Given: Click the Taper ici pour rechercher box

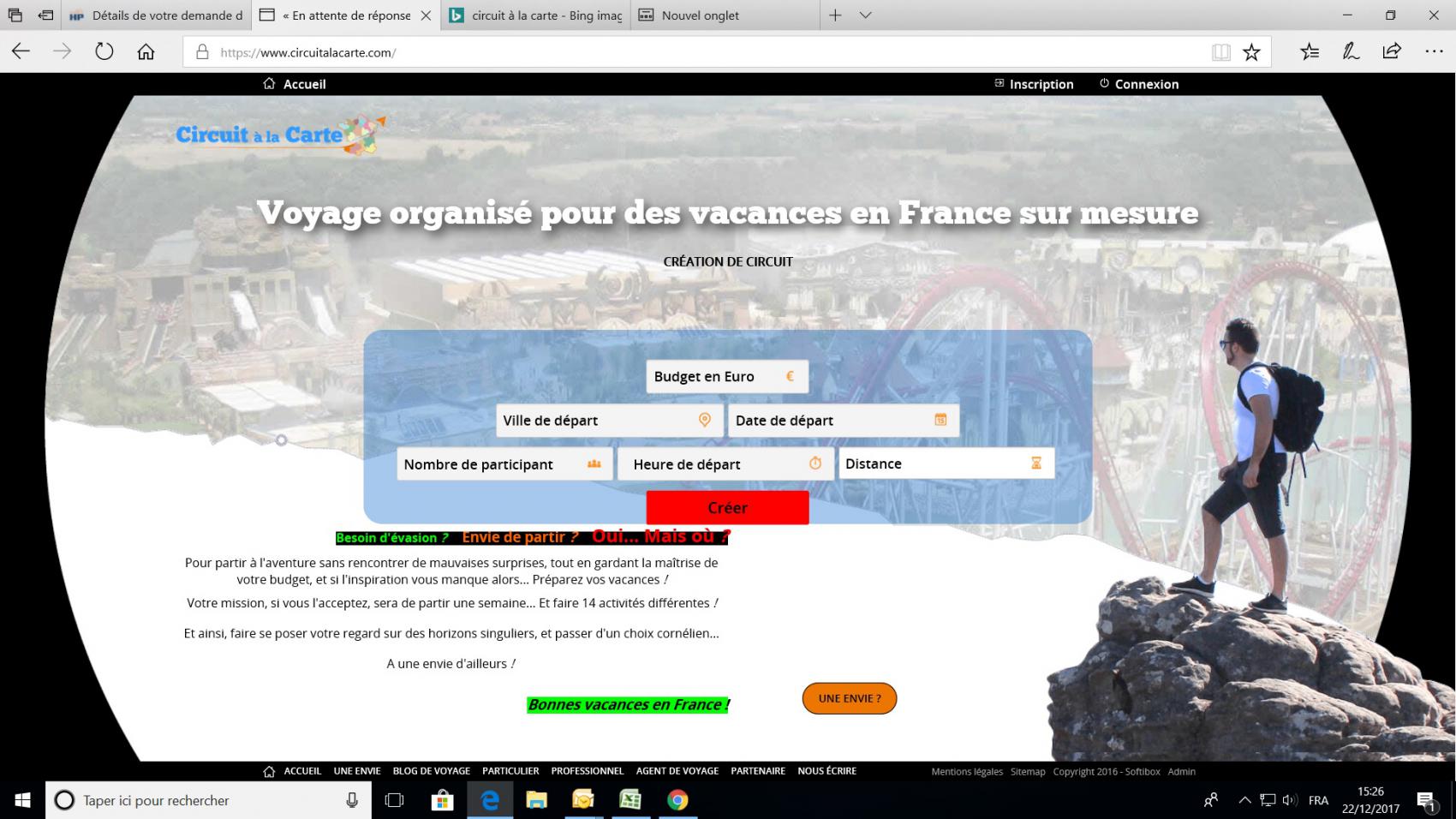Looking at the screenshot, I should [208, 800].
